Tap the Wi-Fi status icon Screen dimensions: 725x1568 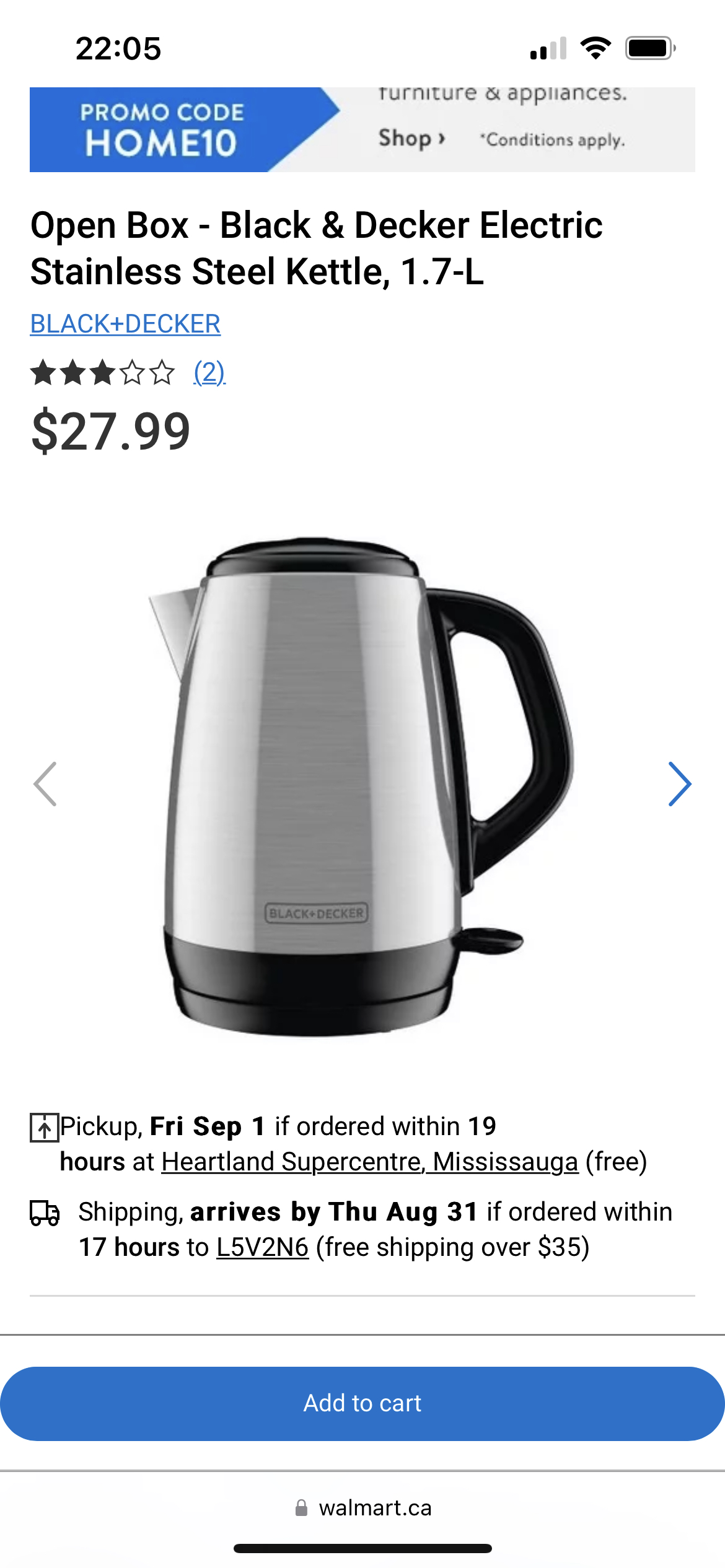pyautogui.click(x=595, y=48)
